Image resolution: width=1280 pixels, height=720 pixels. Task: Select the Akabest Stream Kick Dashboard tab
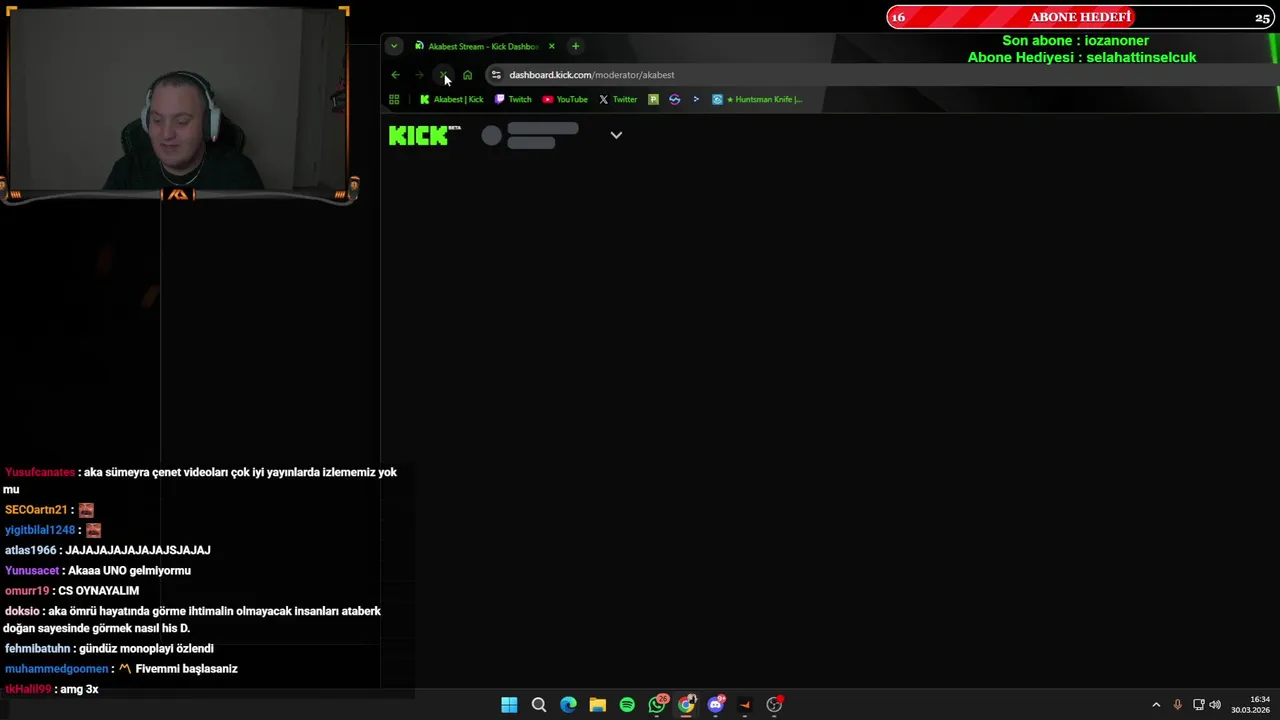484,46
